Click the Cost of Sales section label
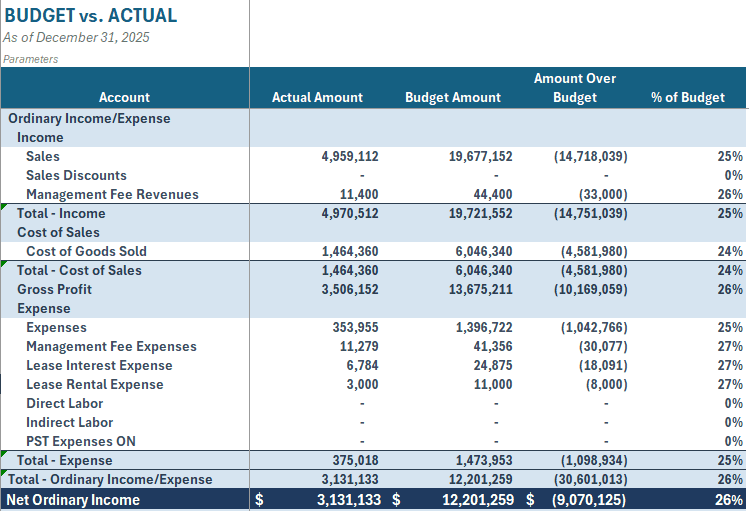Viewport: 749px width, 511px height. coord(58,233)
